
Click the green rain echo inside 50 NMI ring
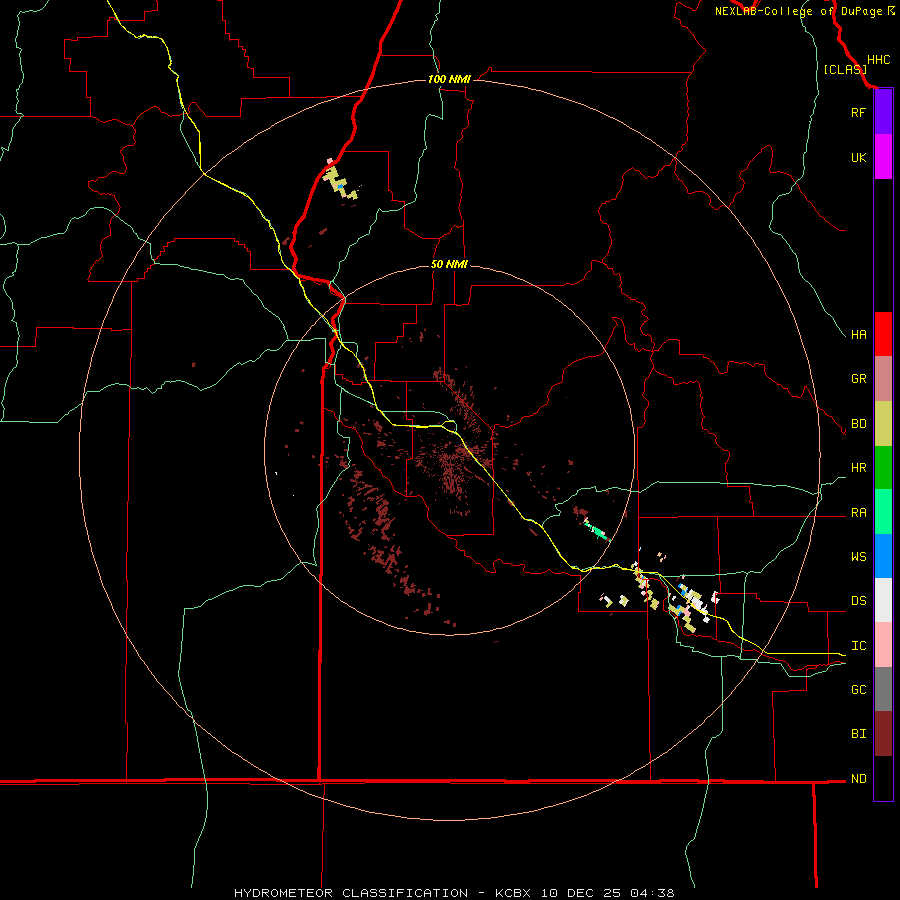598,531
